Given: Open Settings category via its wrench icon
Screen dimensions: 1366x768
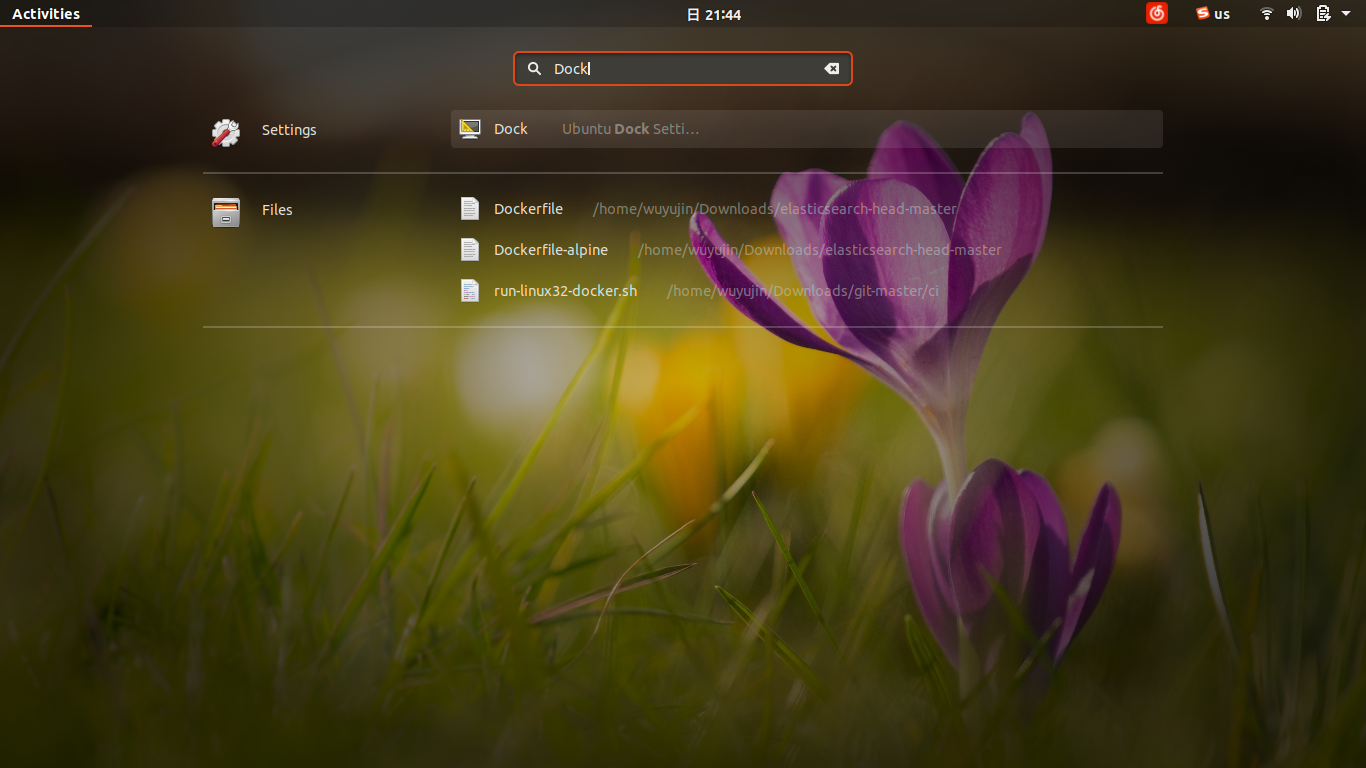Looking at the screenshot, I should pyautogui.click(x=225, y=130).
